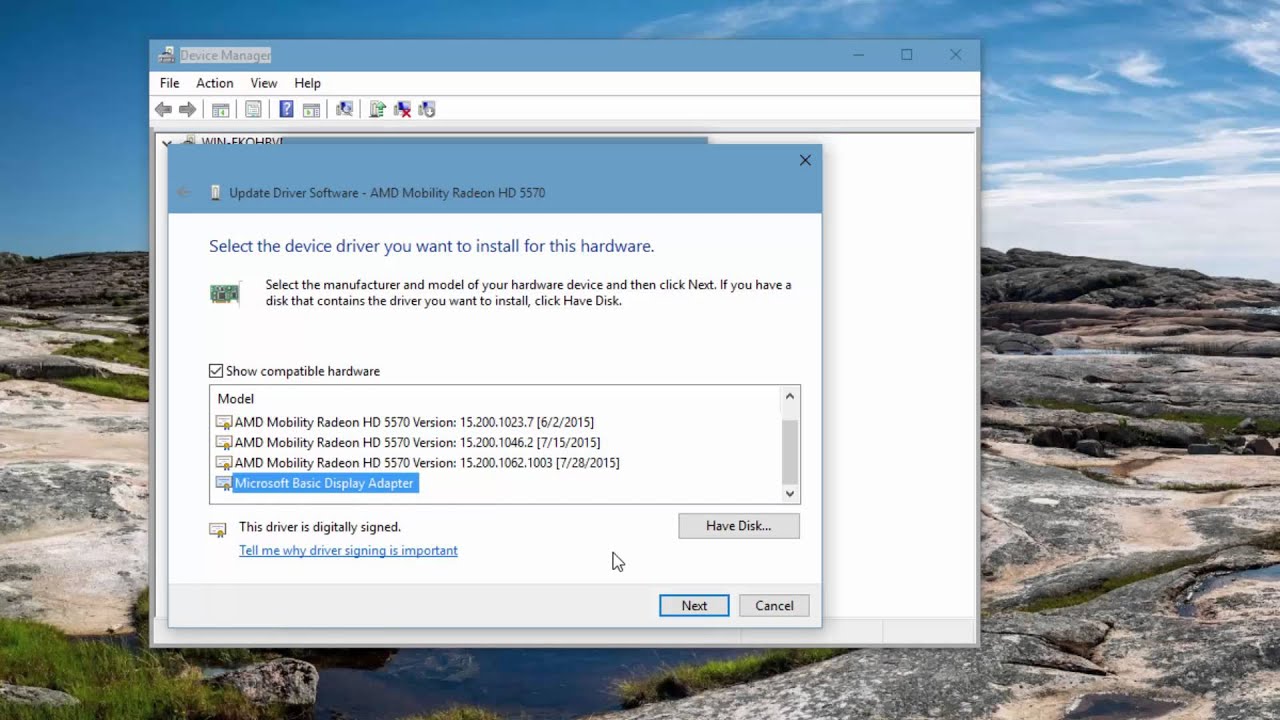Click the icon beside Microsoft Basic Display Adapter
The width and height of the screenshot is (1280, 720).
(224, 483)
